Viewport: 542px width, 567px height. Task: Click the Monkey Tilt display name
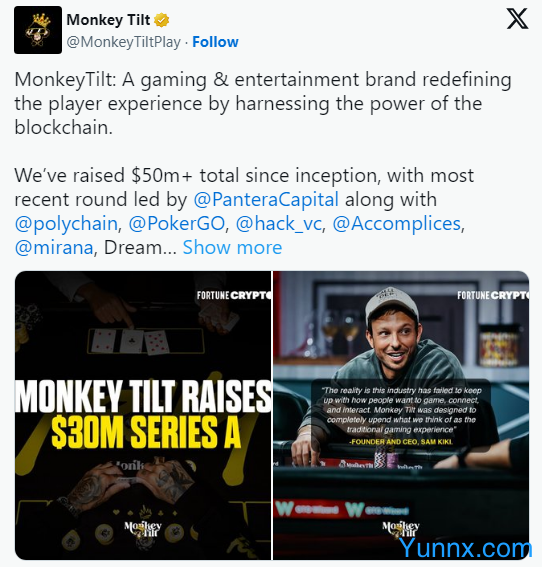tap(108, 20)
